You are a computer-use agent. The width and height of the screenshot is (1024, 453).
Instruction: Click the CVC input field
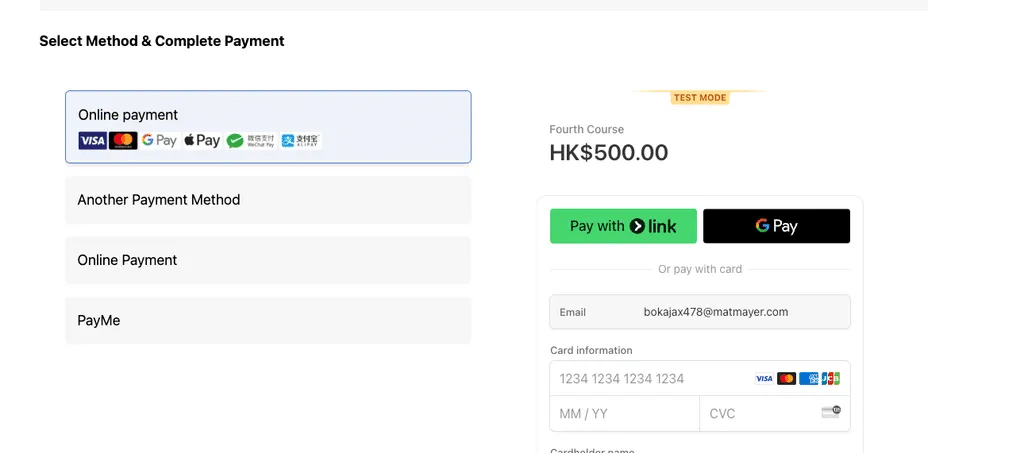click(775, 414)
